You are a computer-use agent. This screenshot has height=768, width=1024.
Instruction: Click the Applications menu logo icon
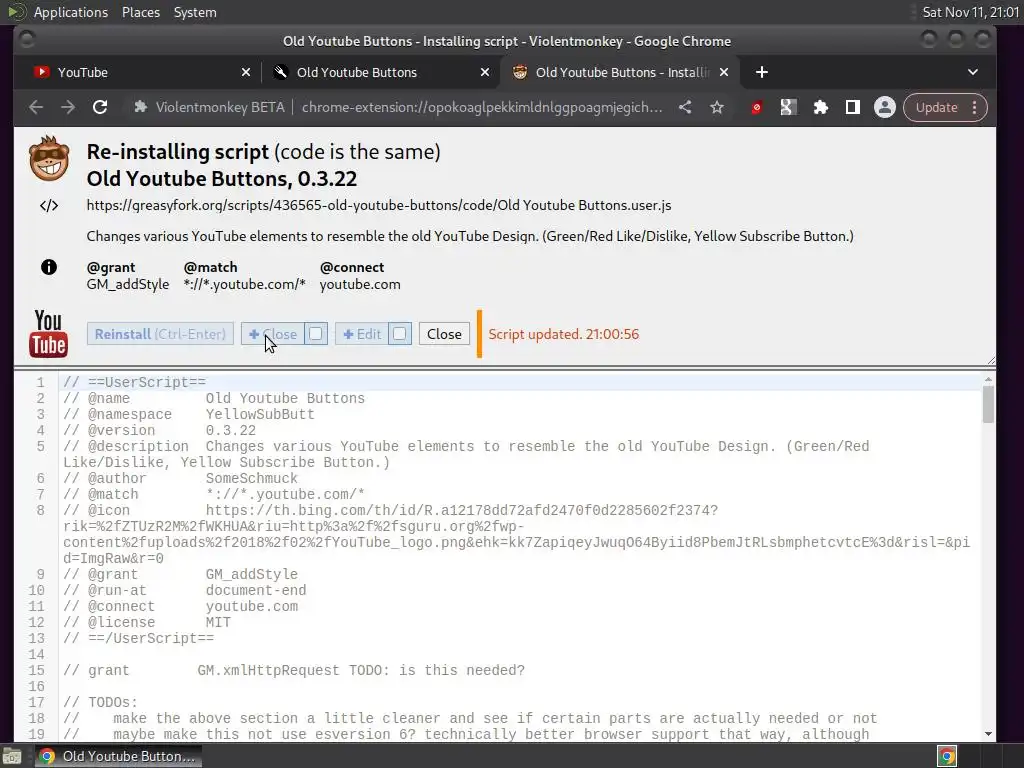[16, 12]
